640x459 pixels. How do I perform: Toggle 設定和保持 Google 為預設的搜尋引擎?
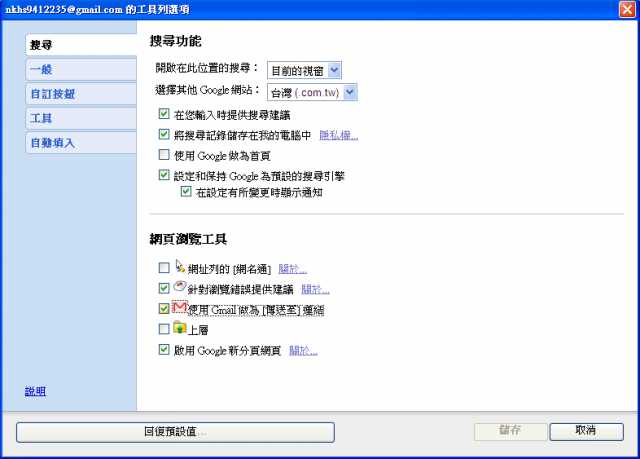164,175
